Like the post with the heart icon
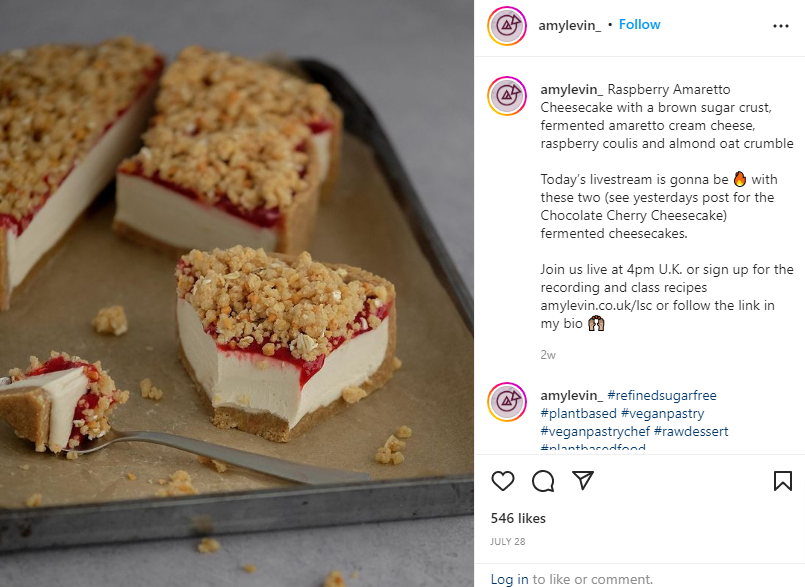Viewport: 805px width, 587px height. [503, 481]
